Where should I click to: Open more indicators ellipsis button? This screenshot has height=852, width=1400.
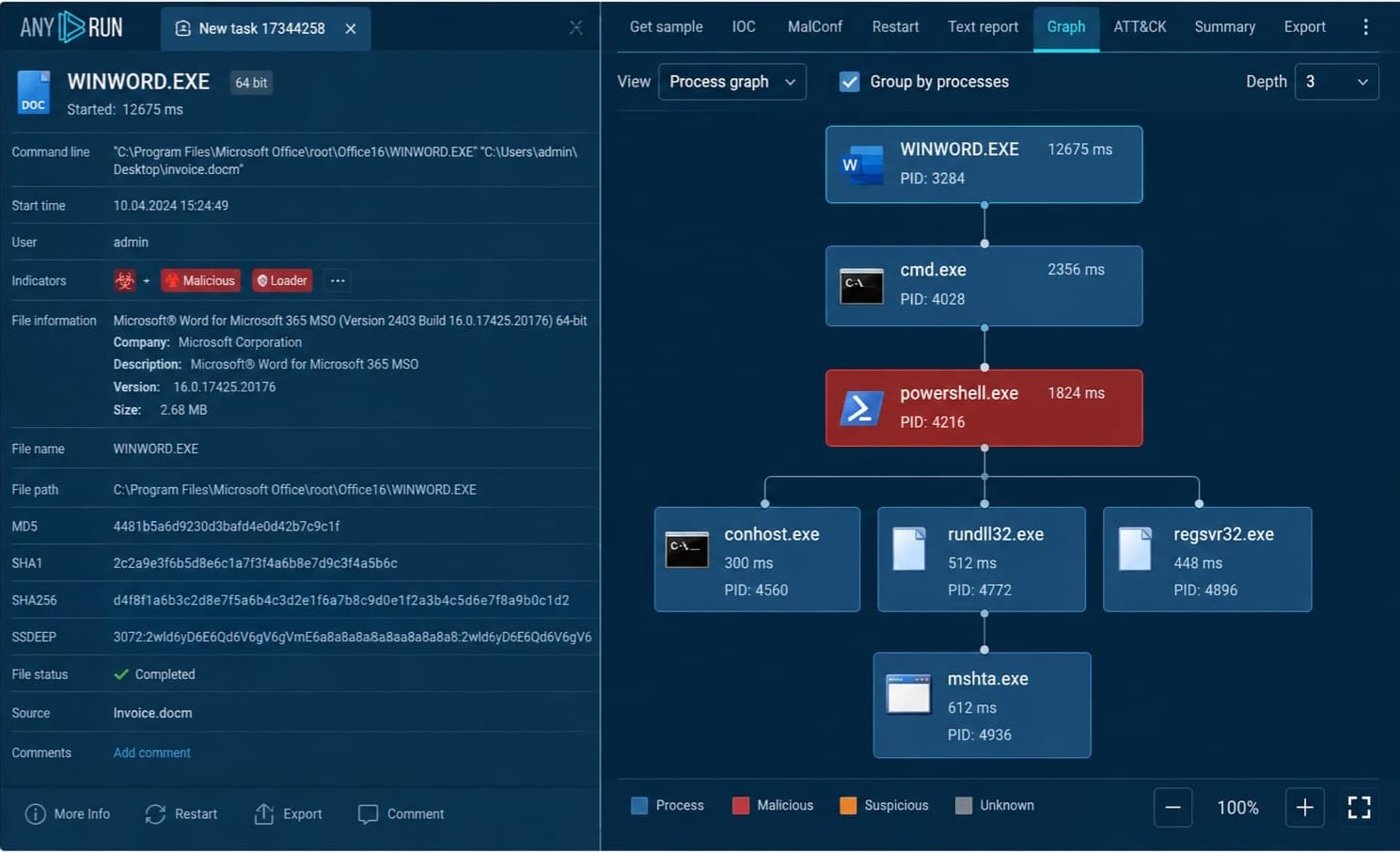click(338, 280)
